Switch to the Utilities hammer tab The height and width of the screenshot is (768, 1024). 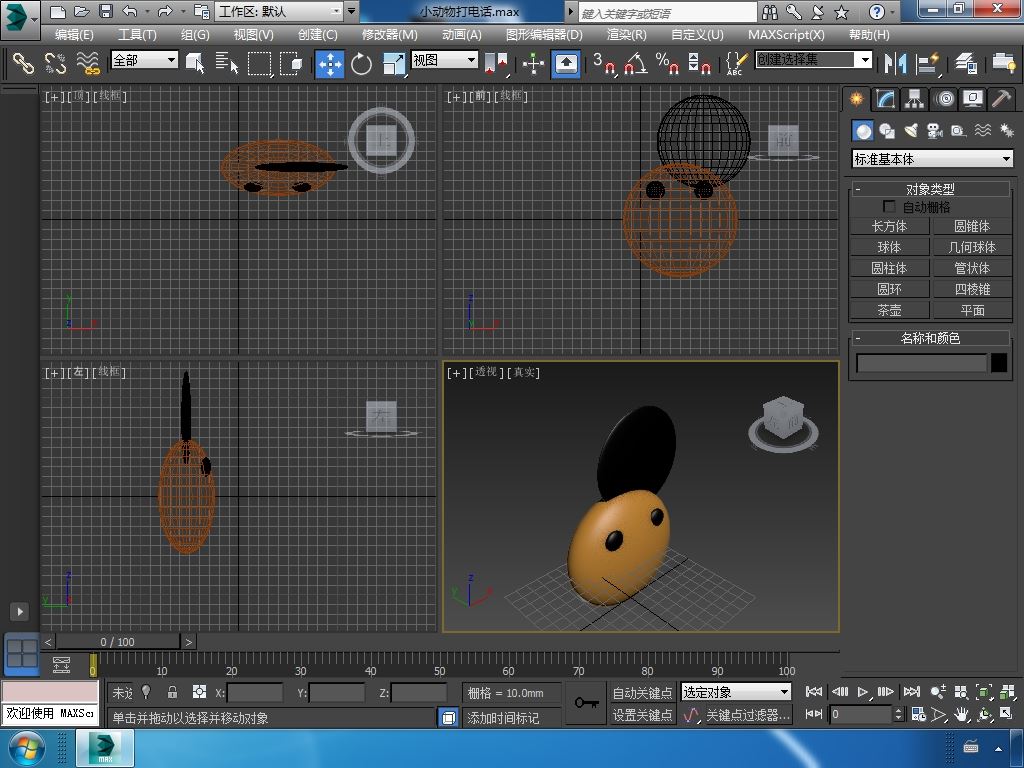pyautogui.click(x=1001, y=99)
